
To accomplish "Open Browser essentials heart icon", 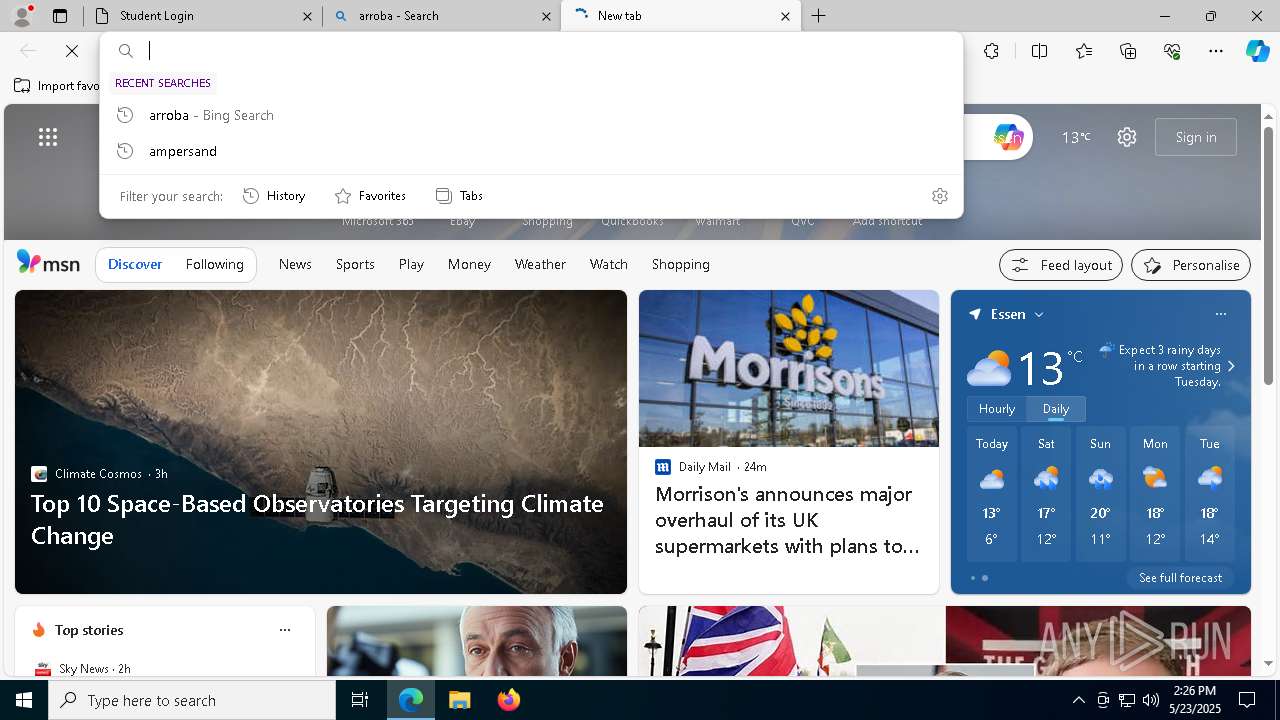I will click(1172, 51).
